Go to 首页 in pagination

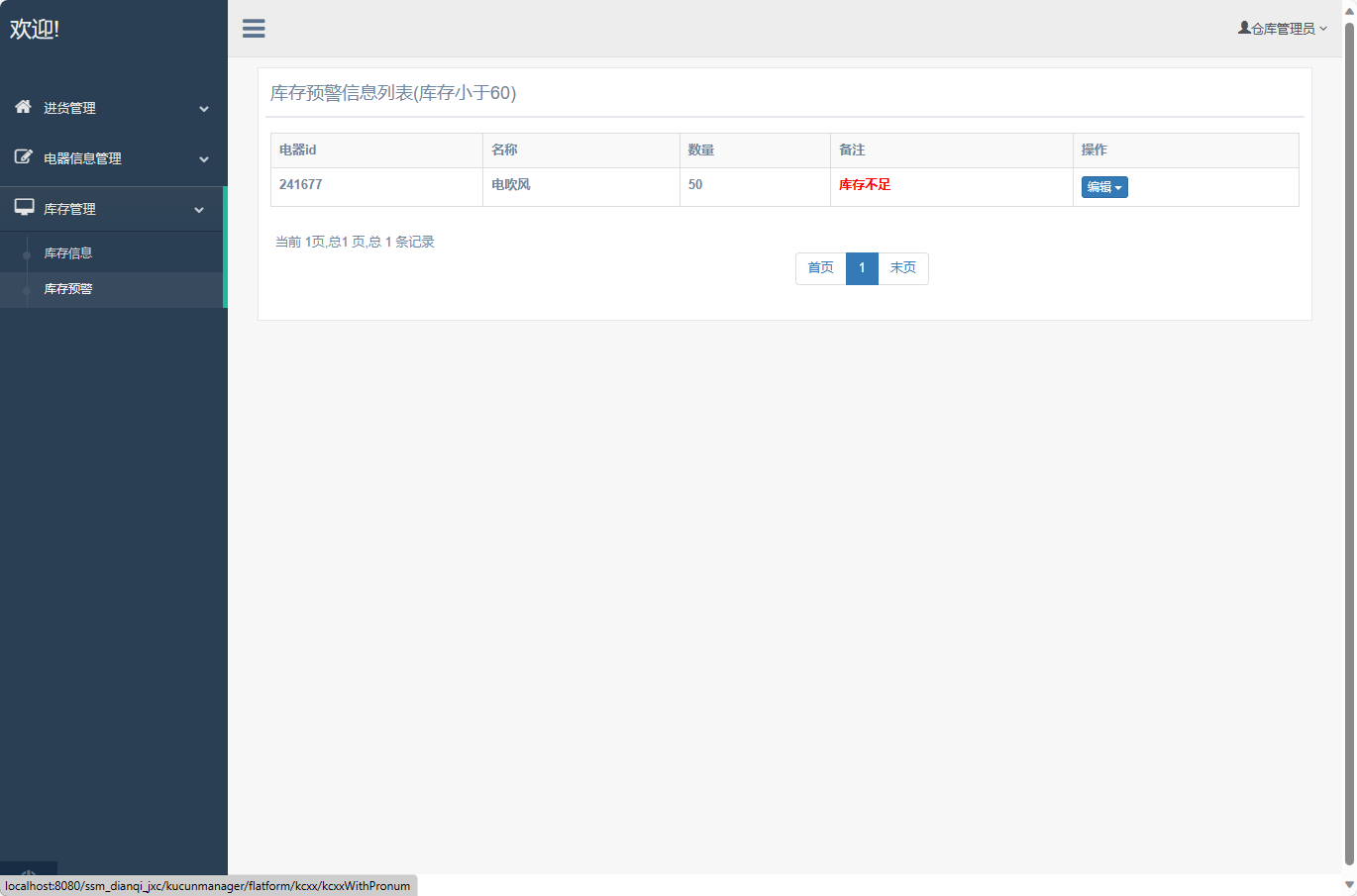[820, 268]
